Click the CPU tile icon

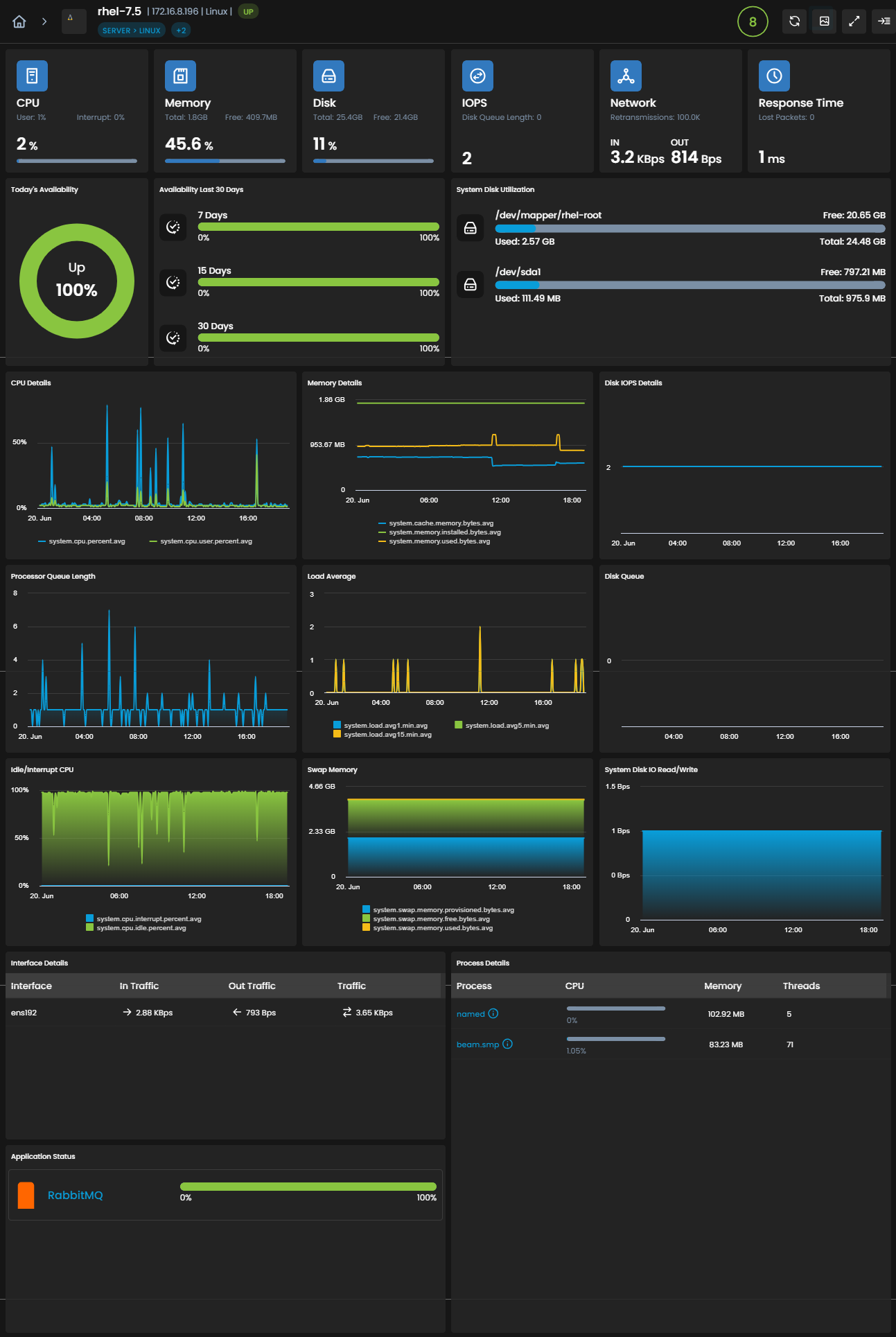pos(32,76)
